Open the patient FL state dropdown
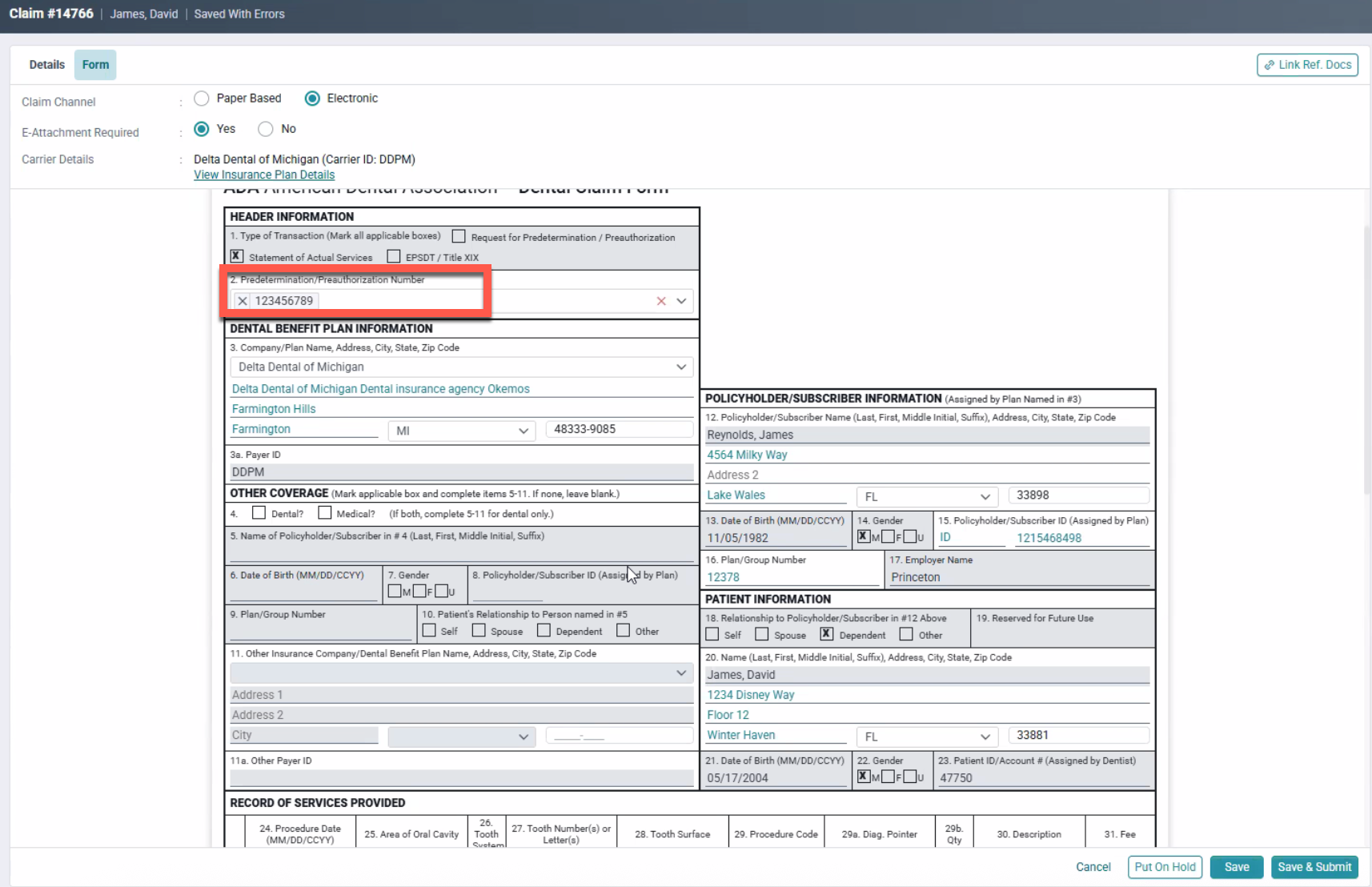This screenshot has width=1372, height=887. point(927,736)
